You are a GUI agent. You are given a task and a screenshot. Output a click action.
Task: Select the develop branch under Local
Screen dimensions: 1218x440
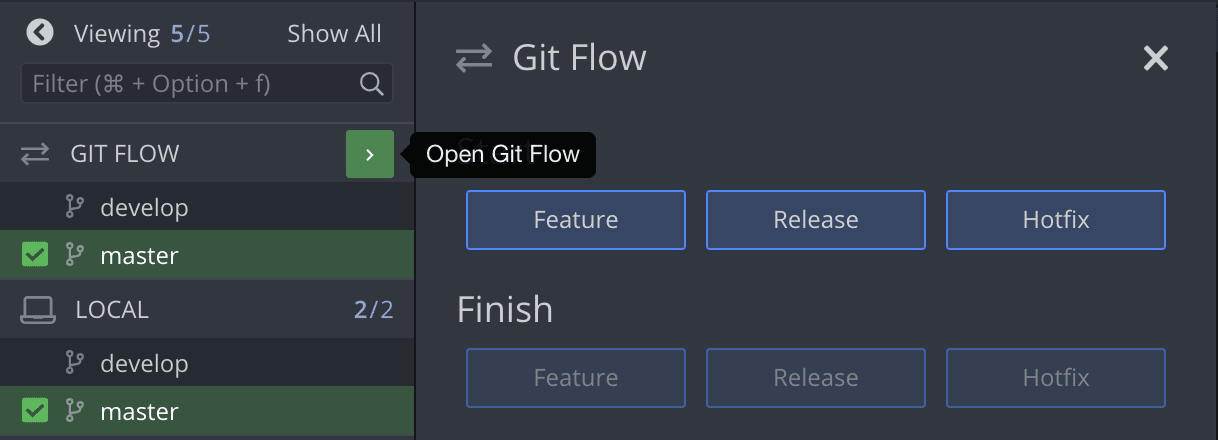coord(144,364)
